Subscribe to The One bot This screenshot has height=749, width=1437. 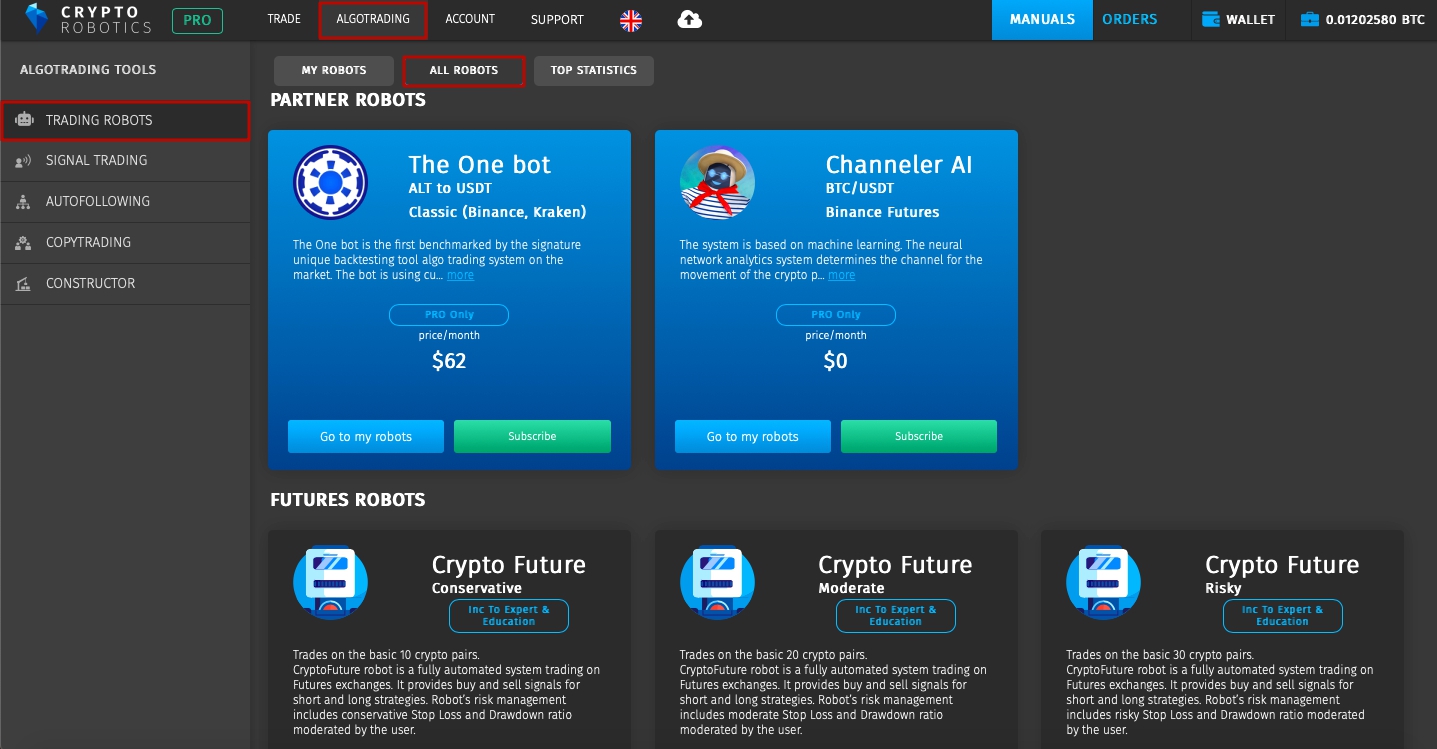(532, 437)
